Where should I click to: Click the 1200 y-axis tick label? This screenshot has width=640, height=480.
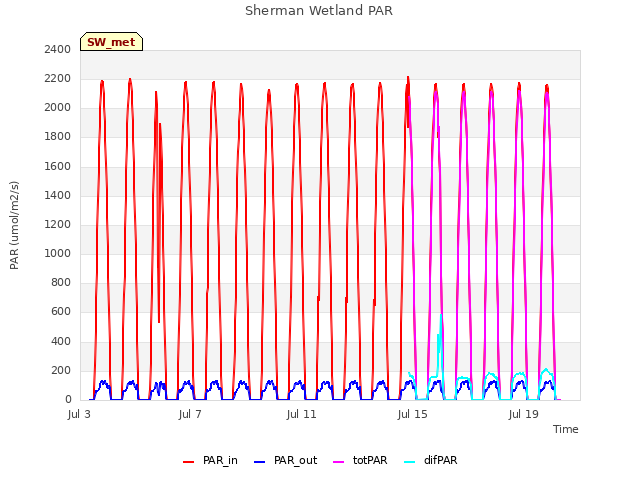coord(58,224)
